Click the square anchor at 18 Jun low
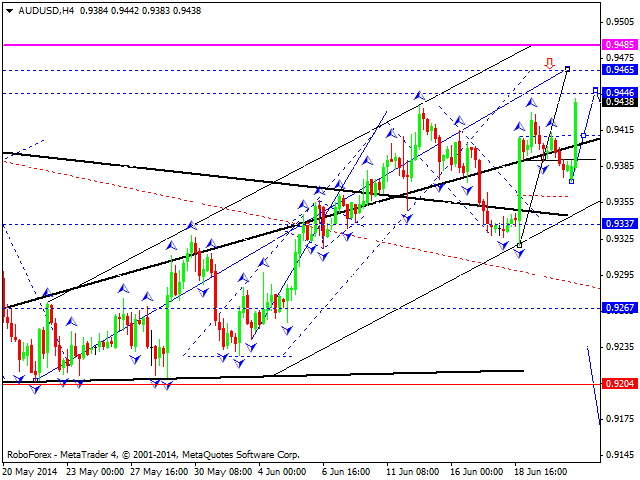 [x=519, y=245]
